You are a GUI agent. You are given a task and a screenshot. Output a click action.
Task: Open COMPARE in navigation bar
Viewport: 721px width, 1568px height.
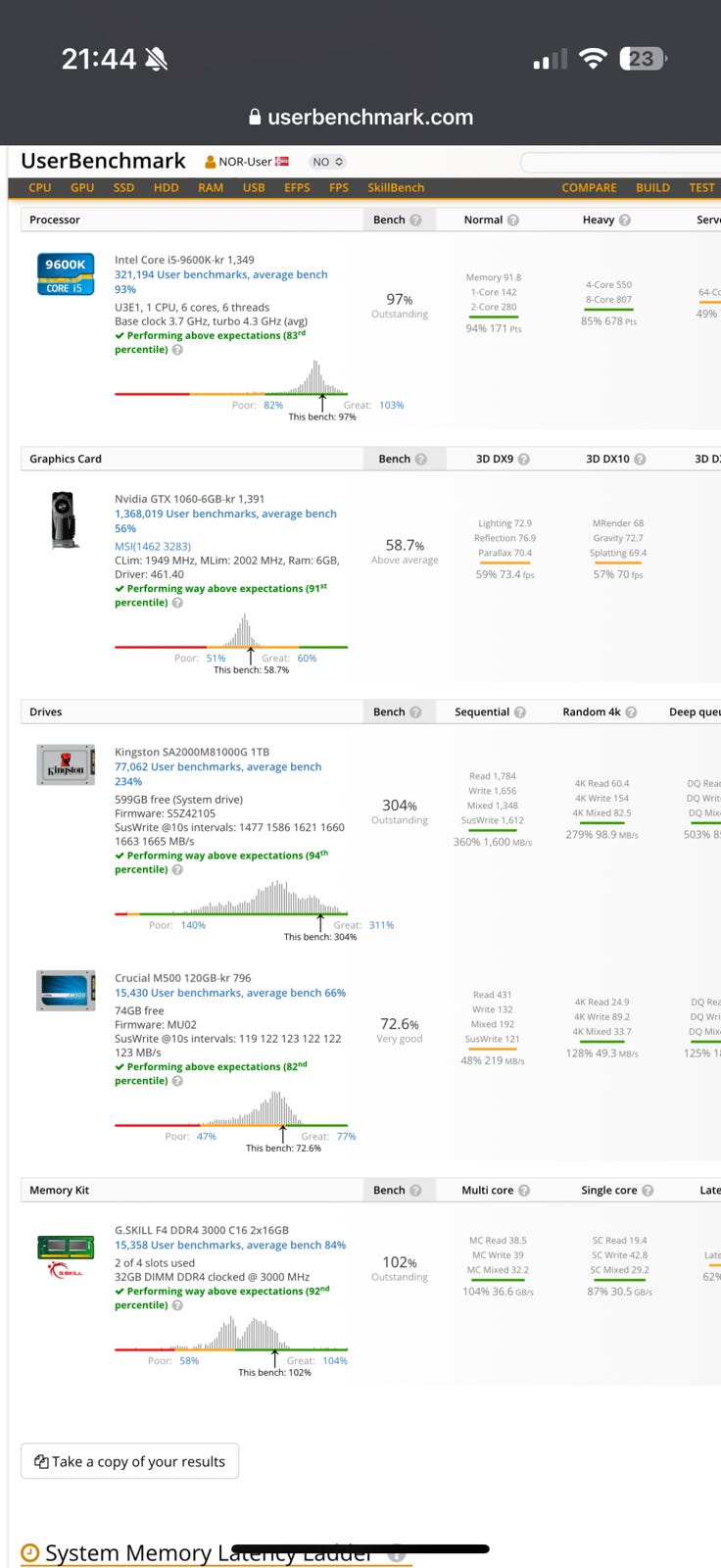(589, 187)
